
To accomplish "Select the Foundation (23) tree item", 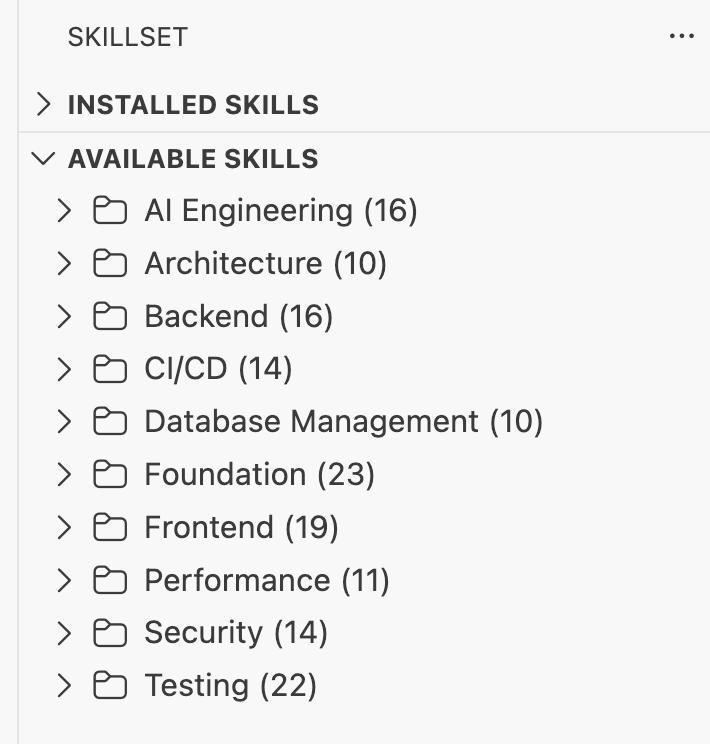I will 259,475.
